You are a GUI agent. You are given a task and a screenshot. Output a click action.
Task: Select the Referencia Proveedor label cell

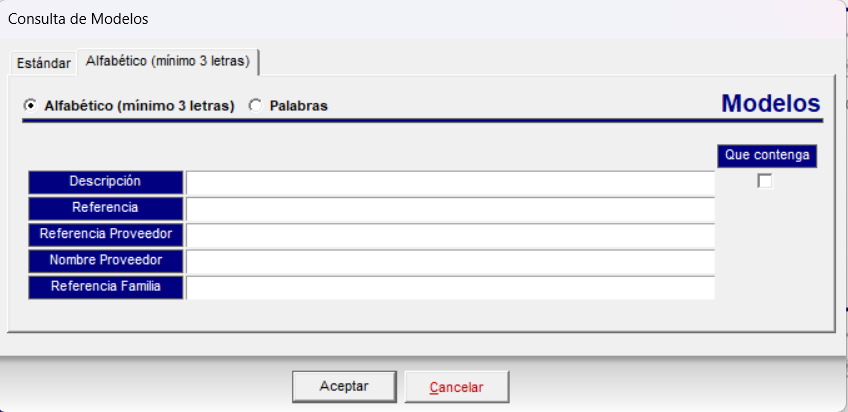pos(105,235)
